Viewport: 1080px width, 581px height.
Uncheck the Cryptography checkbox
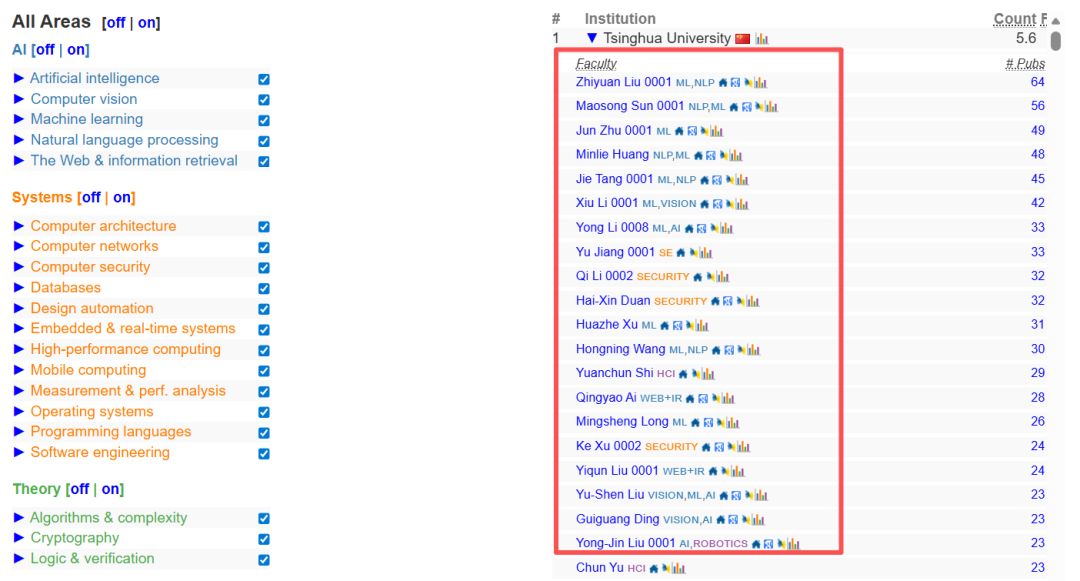coord(264,539)
